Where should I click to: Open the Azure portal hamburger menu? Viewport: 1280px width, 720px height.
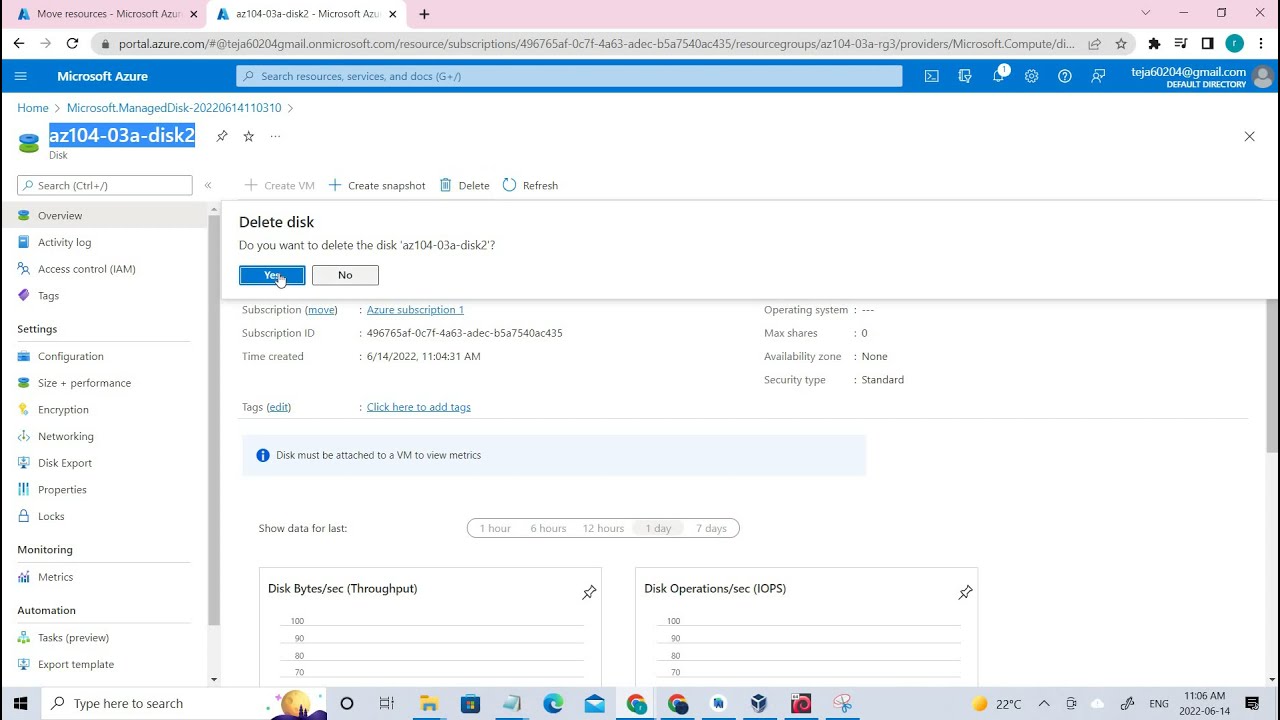click(21, 76)
